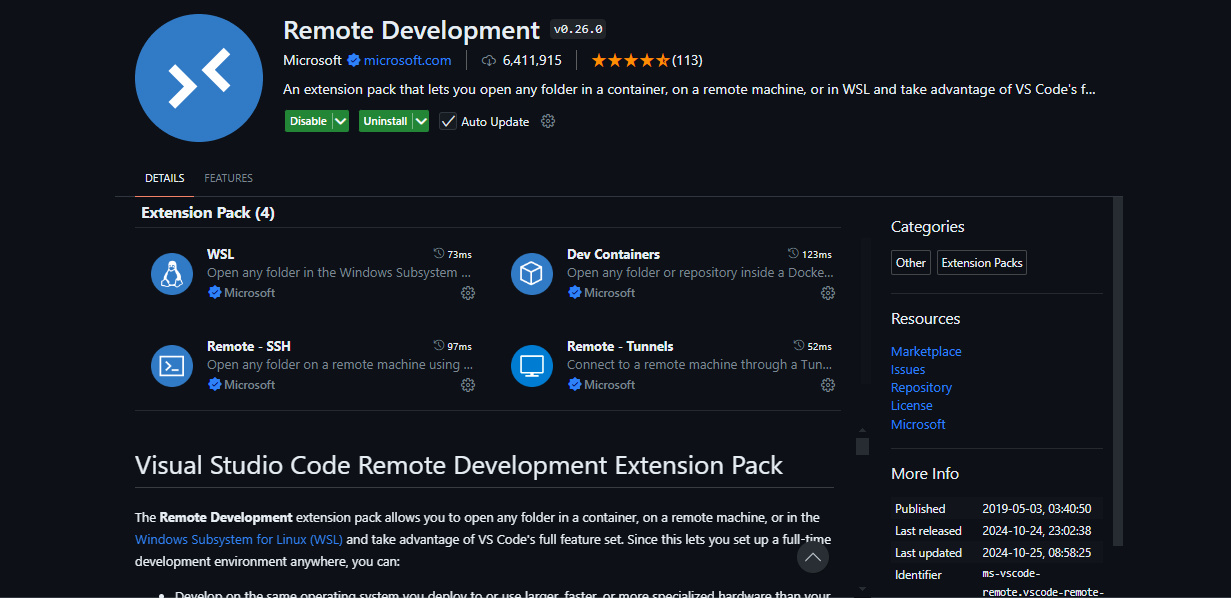Click the Disable button
Viewport: 1231px width, 598px height.
point(308,121)
